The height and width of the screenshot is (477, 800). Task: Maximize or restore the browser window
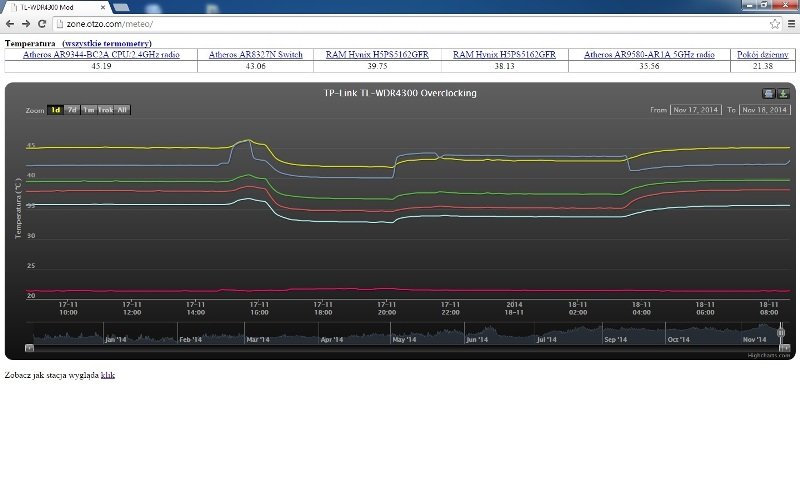(x=764, y=5)
